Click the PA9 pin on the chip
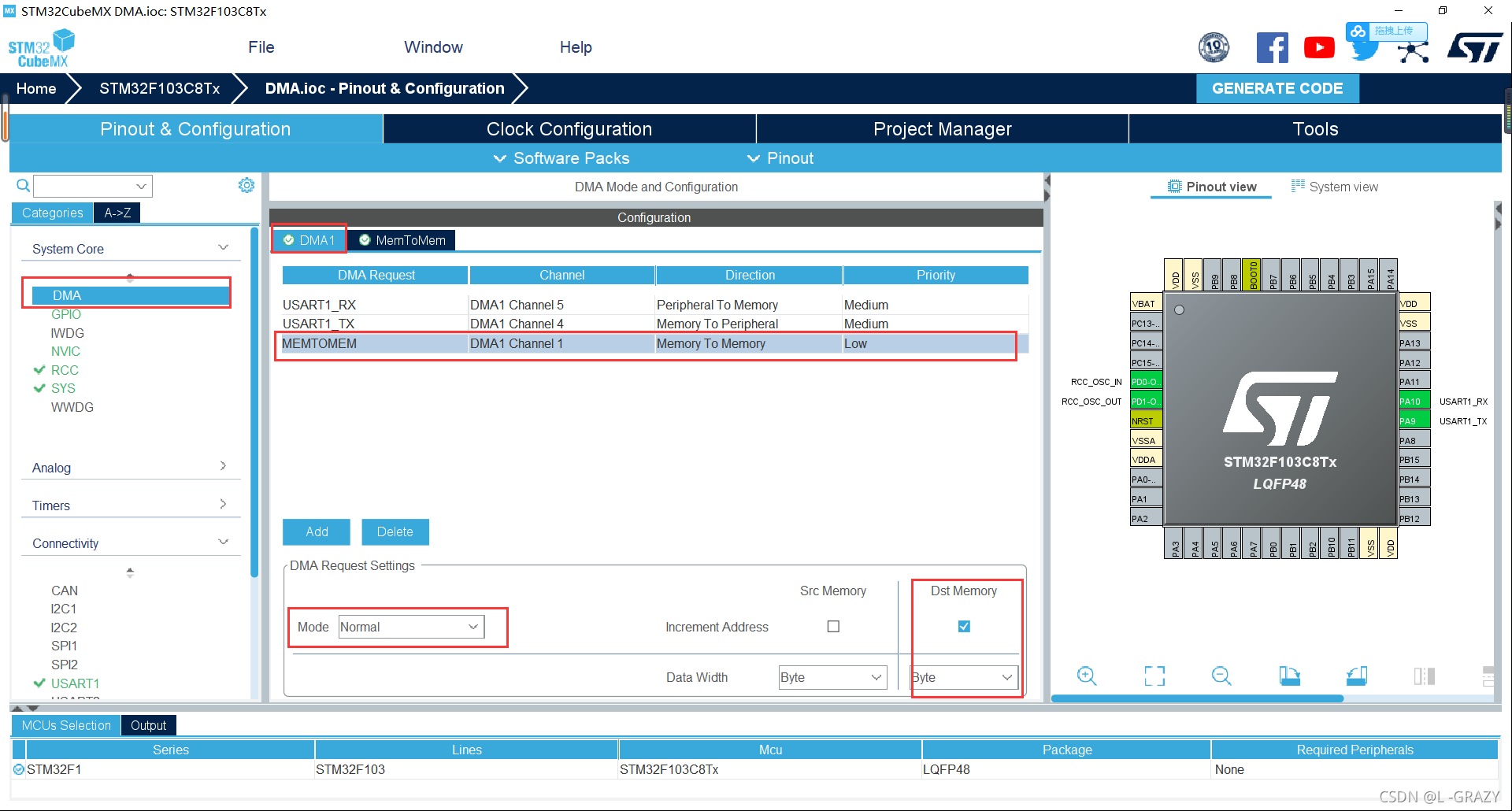This screenshot has width=1512, height=811. click(x=1414, y=420)
